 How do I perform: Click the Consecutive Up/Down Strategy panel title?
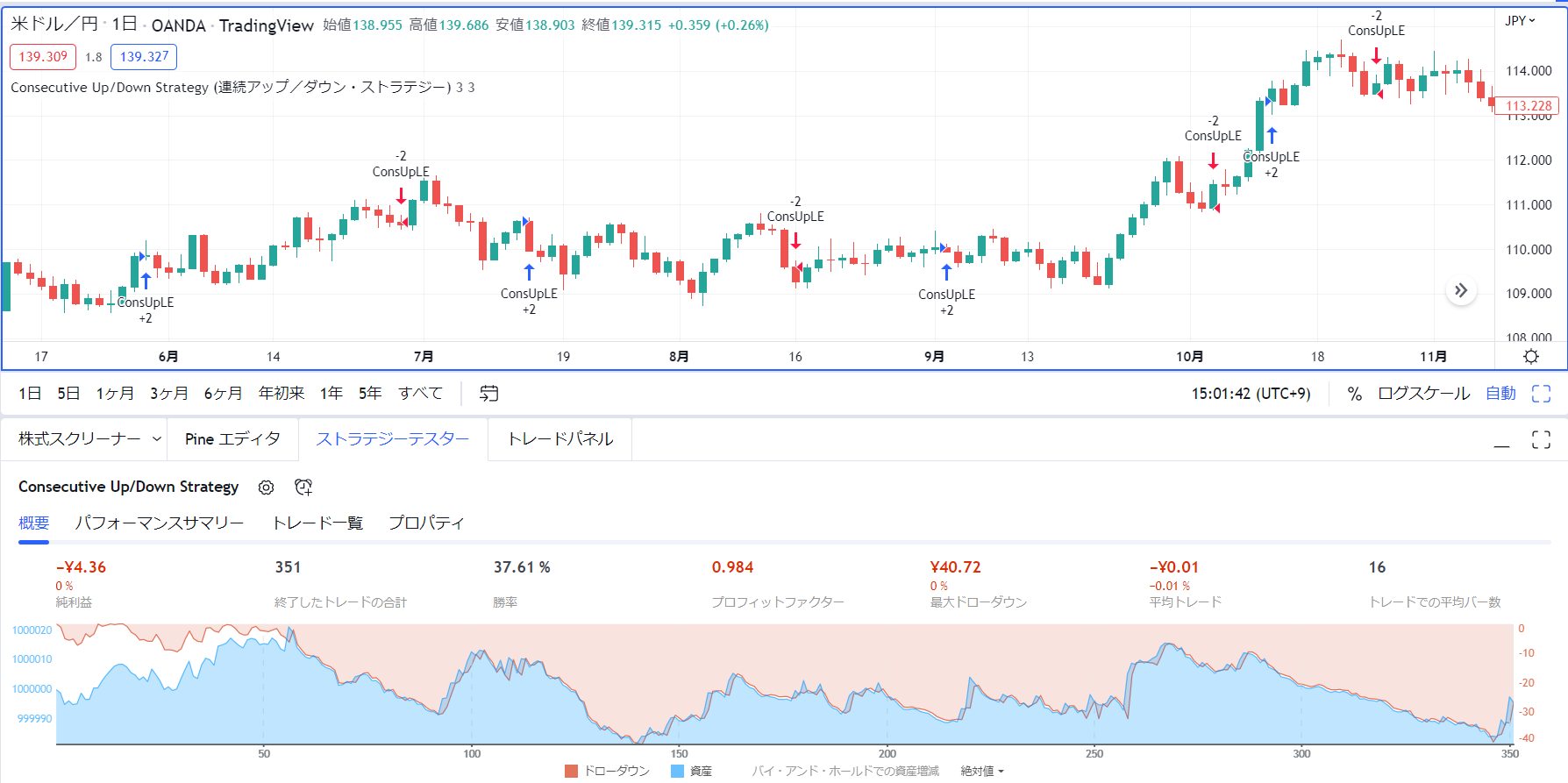(129, 487)
